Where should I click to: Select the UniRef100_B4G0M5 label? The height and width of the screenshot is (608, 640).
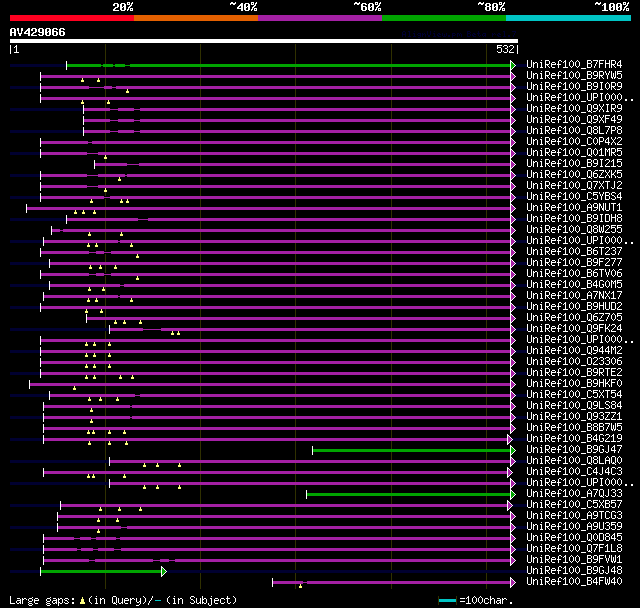point(574,285)
